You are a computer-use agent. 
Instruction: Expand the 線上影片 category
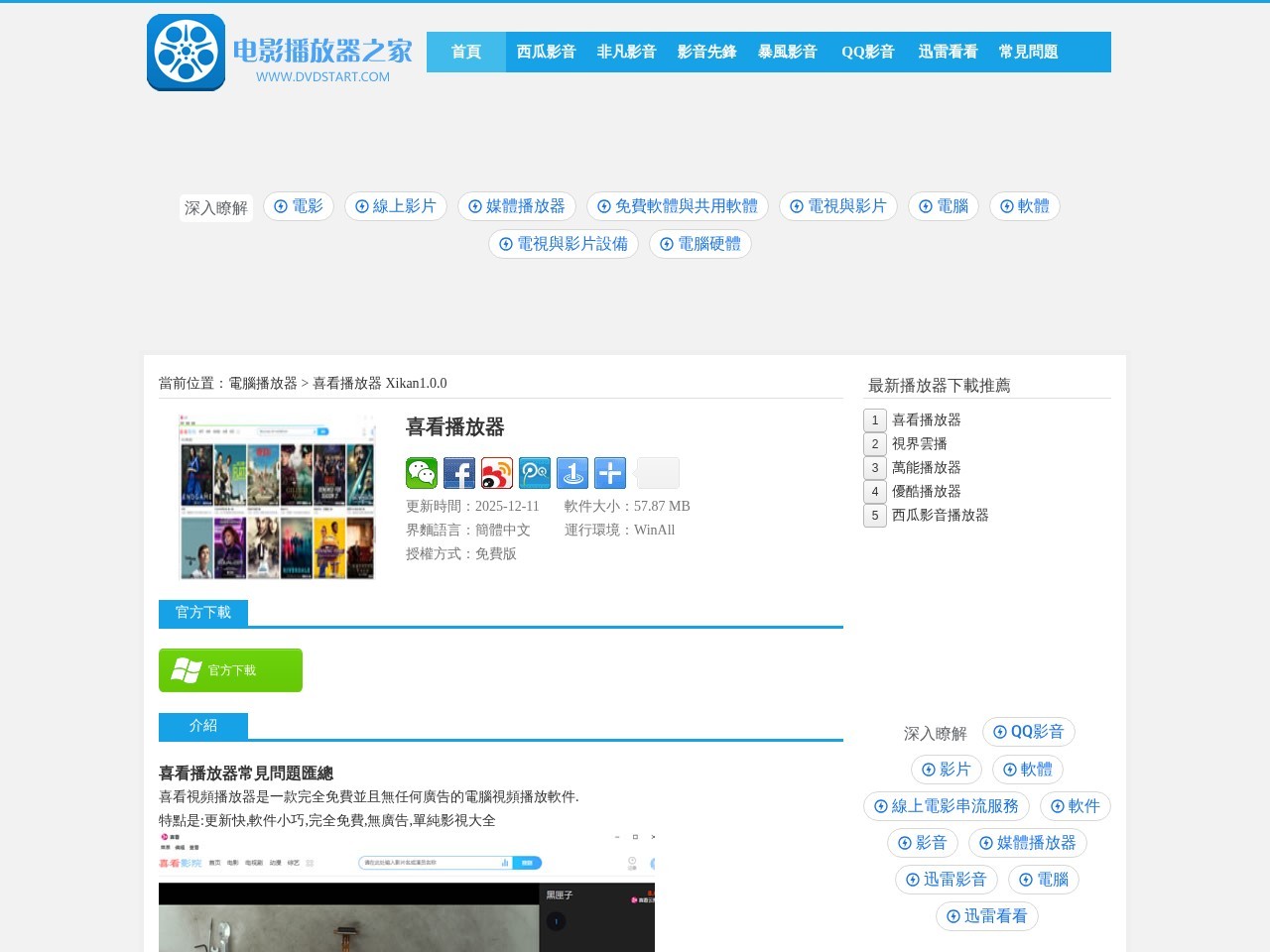pos(395,206)
